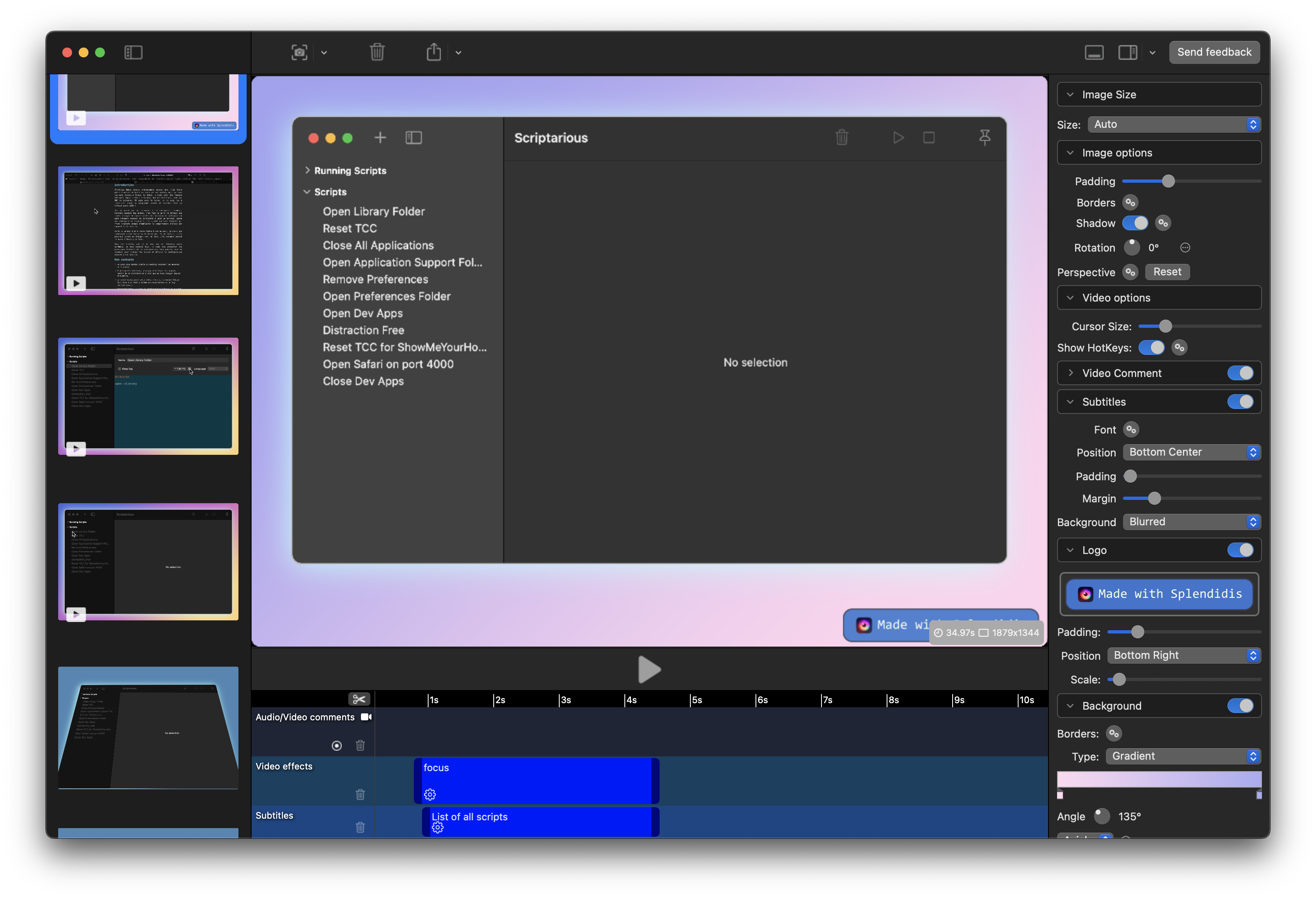Toggle the left sidebar panel icon

(133, 53)
